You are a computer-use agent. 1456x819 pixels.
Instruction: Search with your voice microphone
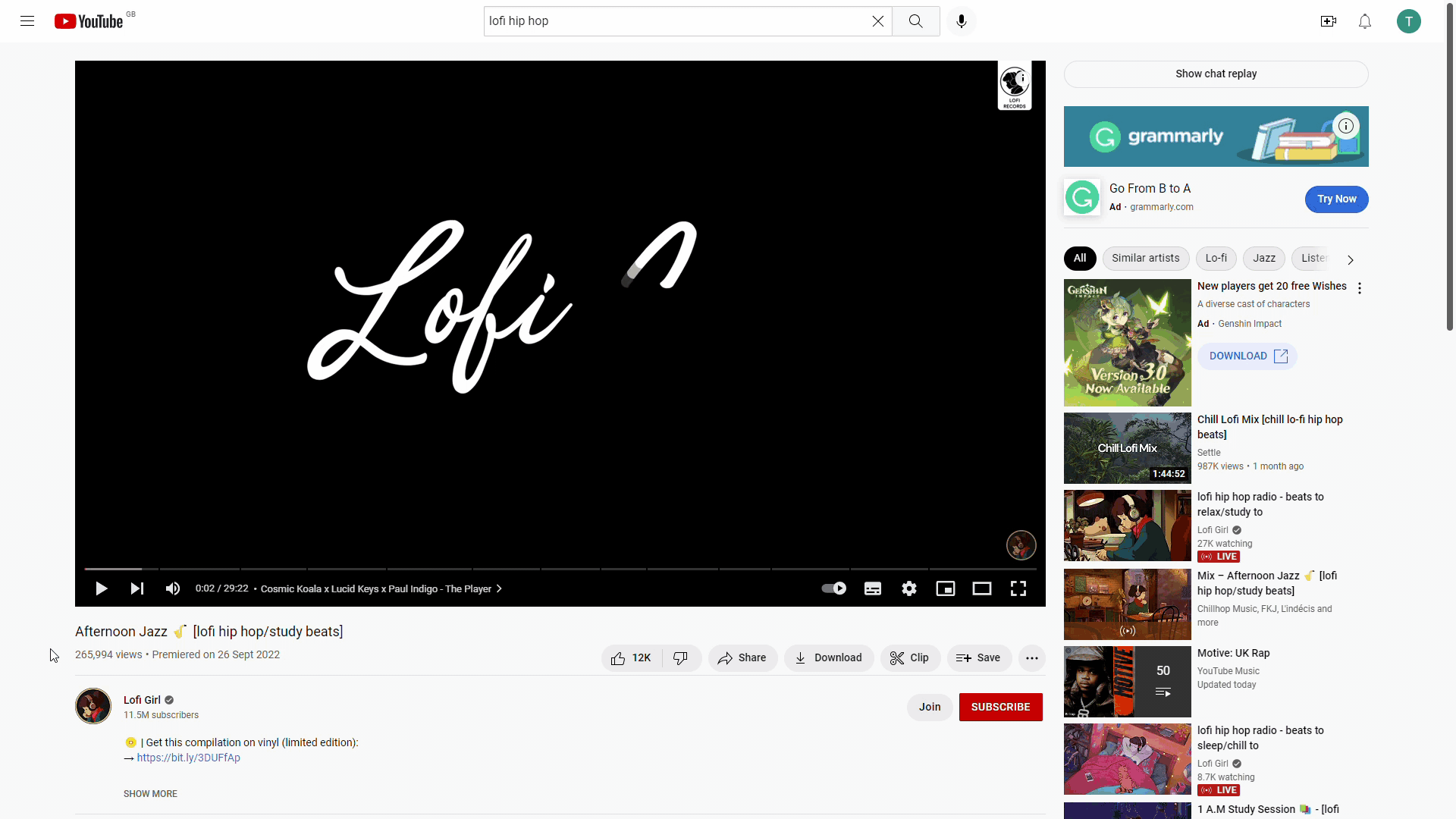point(962,21)
